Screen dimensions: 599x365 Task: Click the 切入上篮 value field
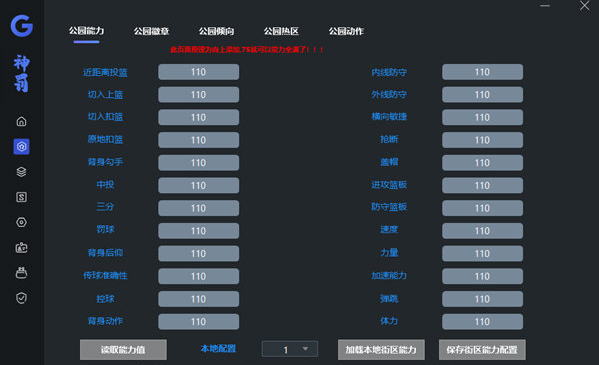tap(199, 94)
